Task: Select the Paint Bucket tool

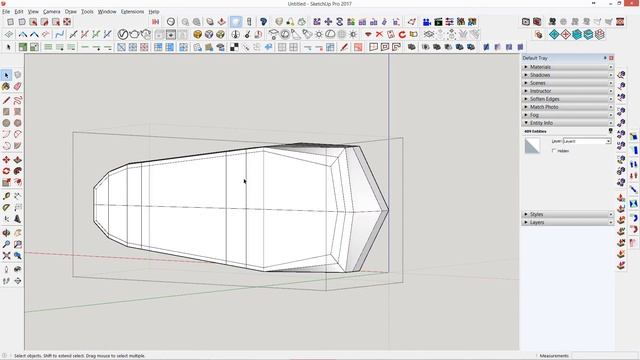Action: pyautogui.click(x=6, y=87)
